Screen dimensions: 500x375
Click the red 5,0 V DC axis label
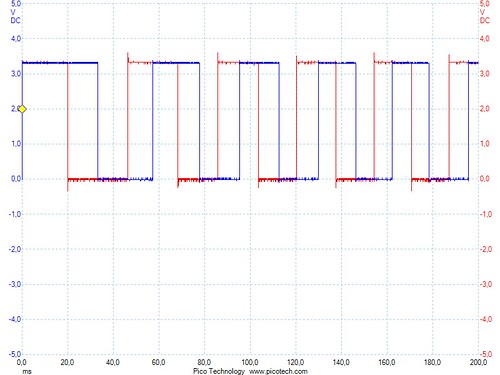coord(485,12)
